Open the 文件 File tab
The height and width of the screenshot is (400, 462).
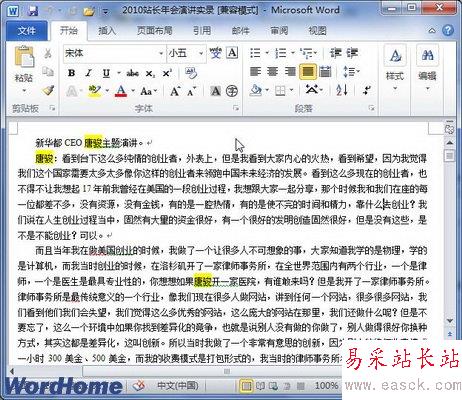click(27, 31)
